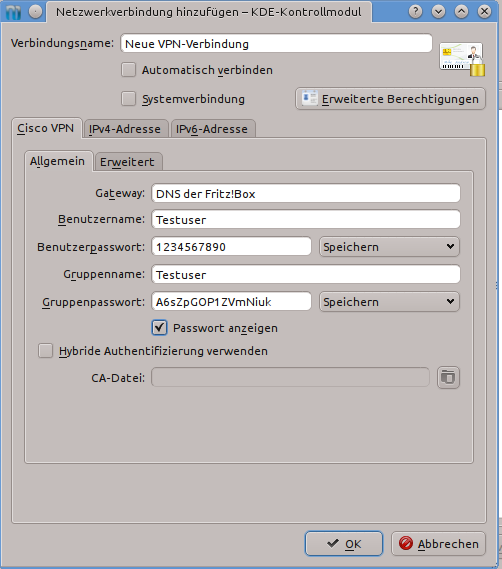The height and width of the screenshot is (569, 502).
Task: Open the Benutzerpasswort Speichern dropdown
Action: (389, 247)
